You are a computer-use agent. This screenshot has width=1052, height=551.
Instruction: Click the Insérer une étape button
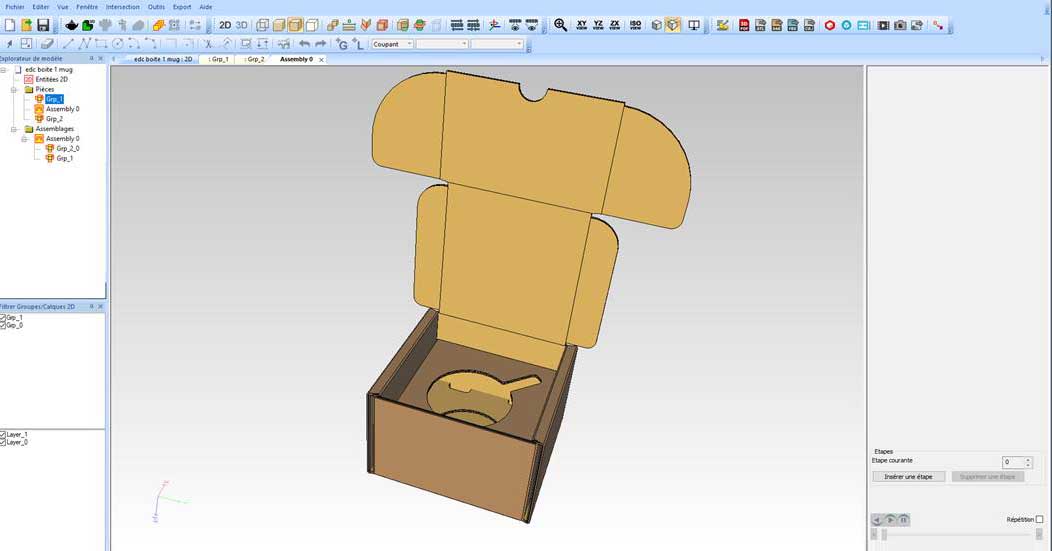[x=908, y=477]
